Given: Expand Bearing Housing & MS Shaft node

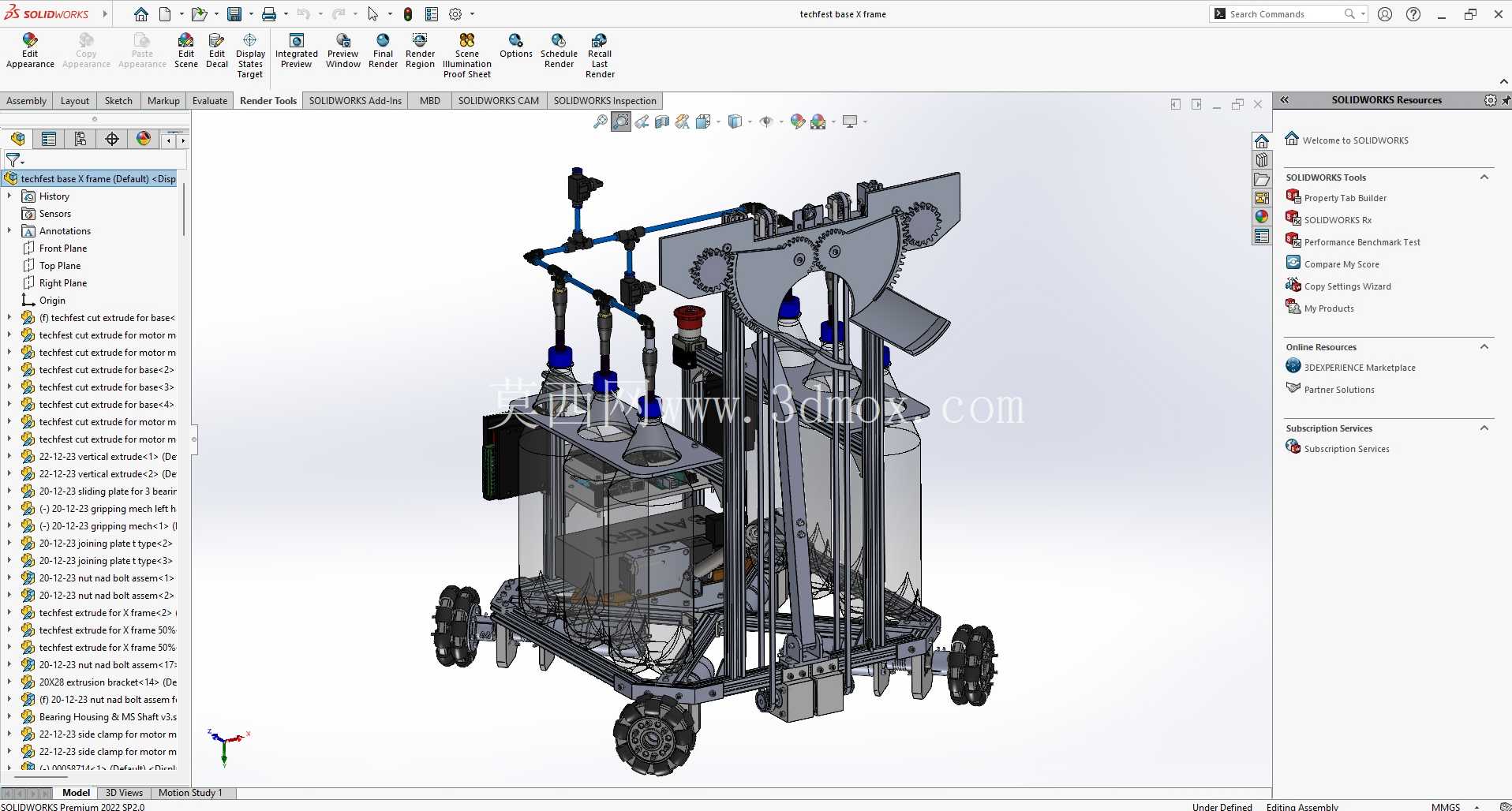Looking at the screenshot, I should (x=9, y=716).
